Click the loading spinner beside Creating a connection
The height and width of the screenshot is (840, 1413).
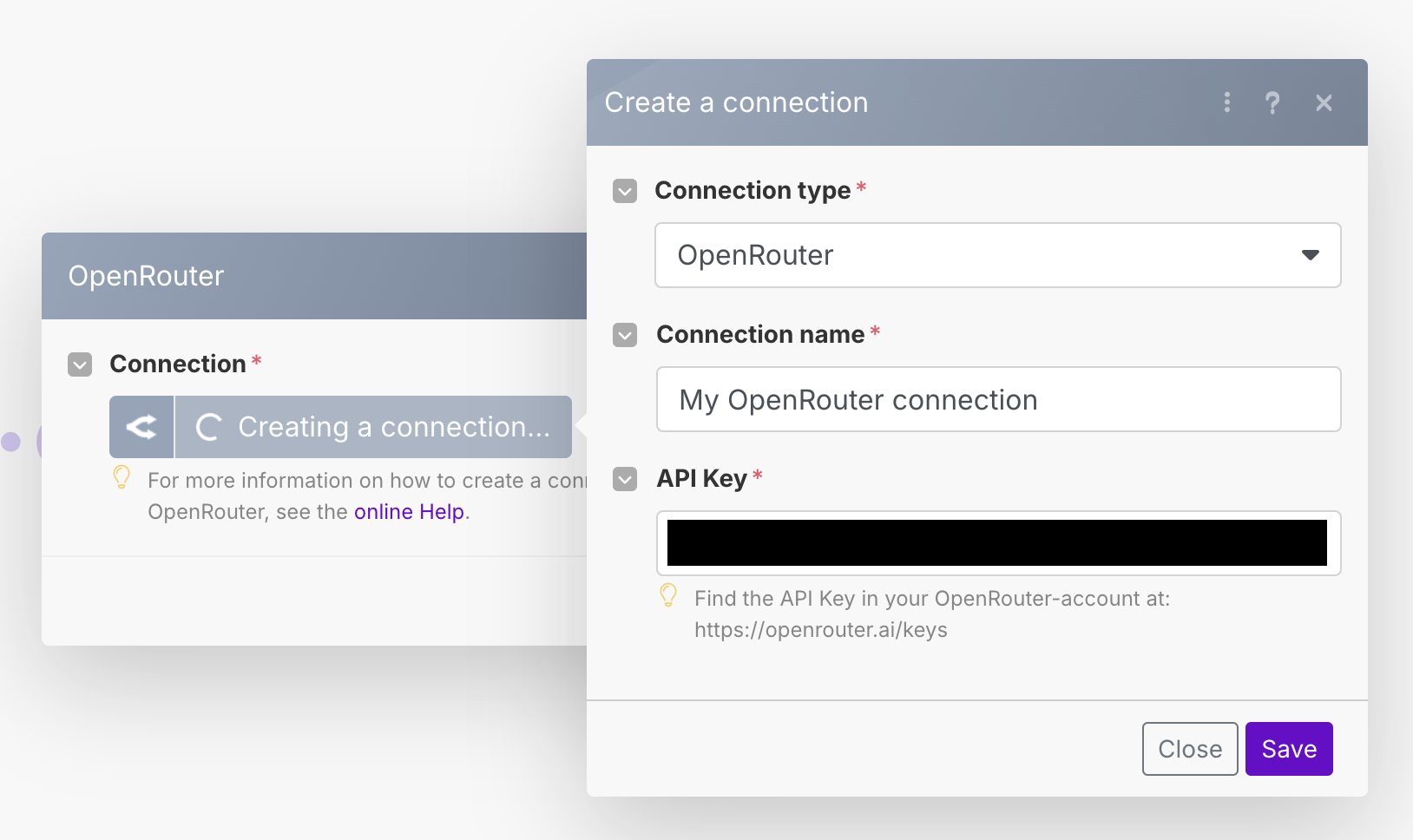point(207,427)
